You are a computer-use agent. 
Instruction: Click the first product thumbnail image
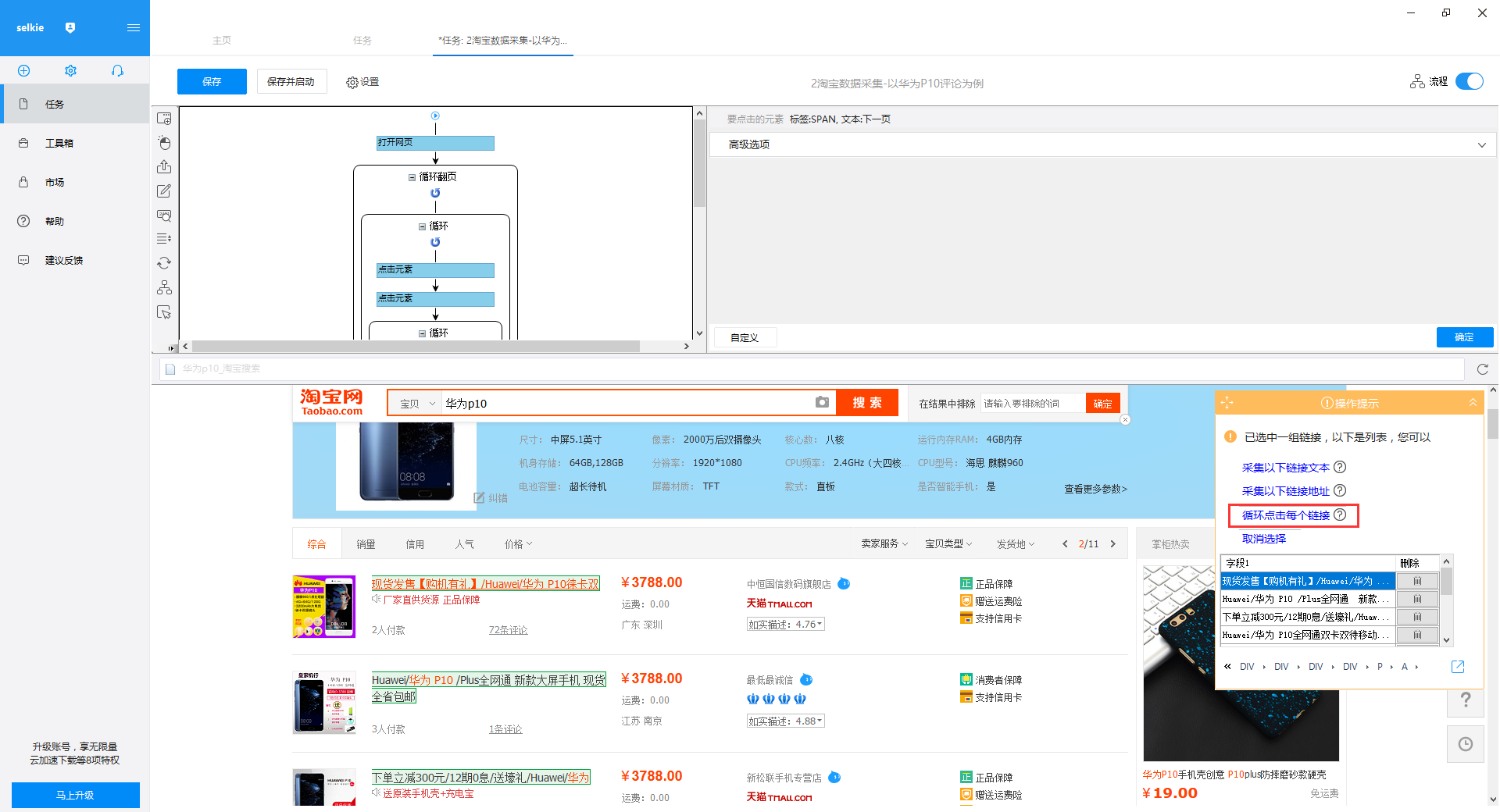324,607
